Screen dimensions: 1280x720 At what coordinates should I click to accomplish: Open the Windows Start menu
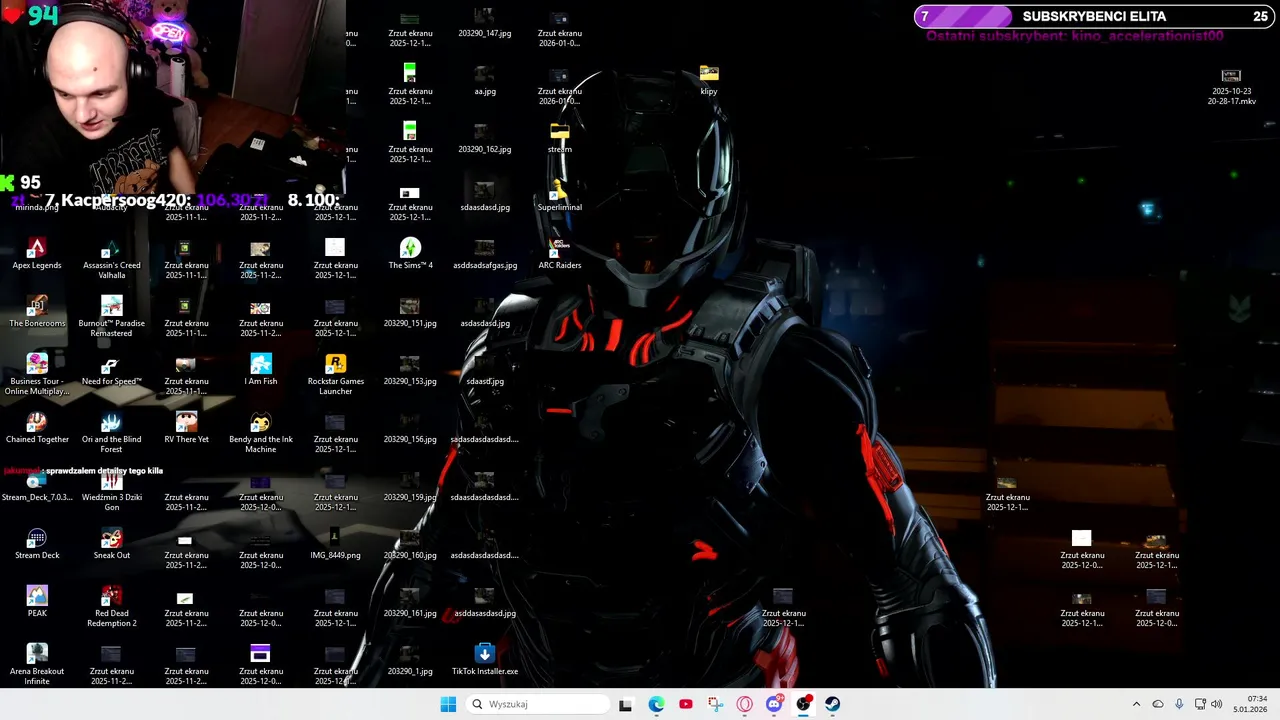click(x=448, y=704)
